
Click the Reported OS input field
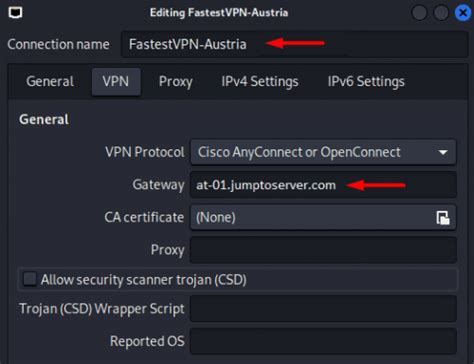click(323, 341)
